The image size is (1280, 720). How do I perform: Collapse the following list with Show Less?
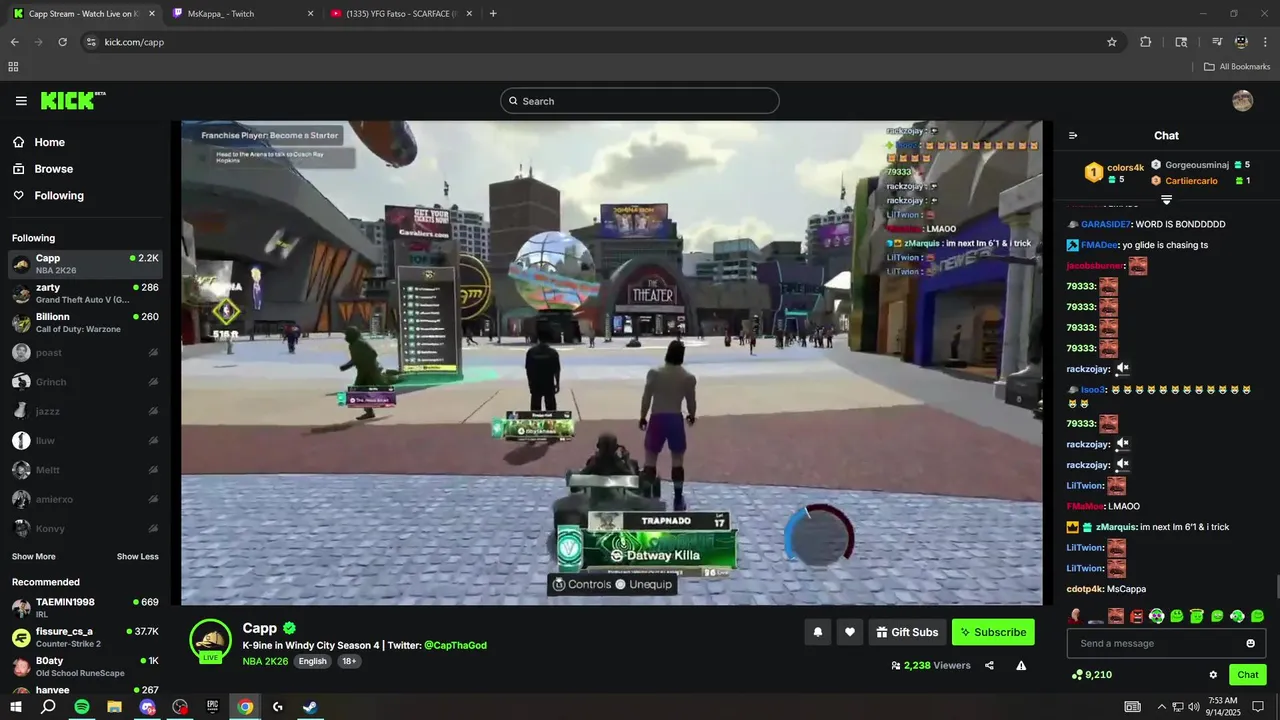(x=138, y=557)
